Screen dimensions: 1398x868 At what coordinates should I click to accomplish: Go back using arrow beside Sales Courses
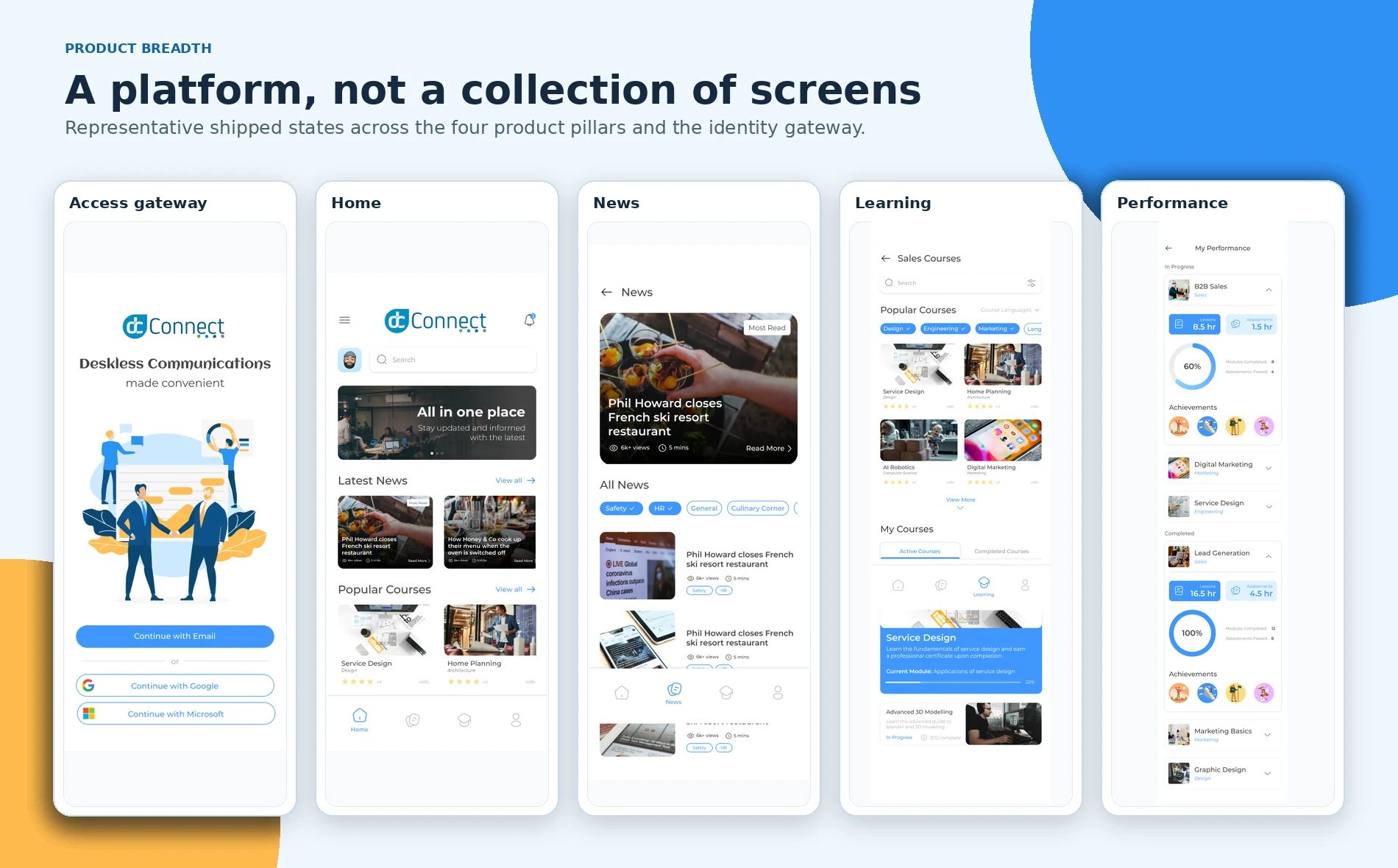pyautogui.click(x=885, y=258)
